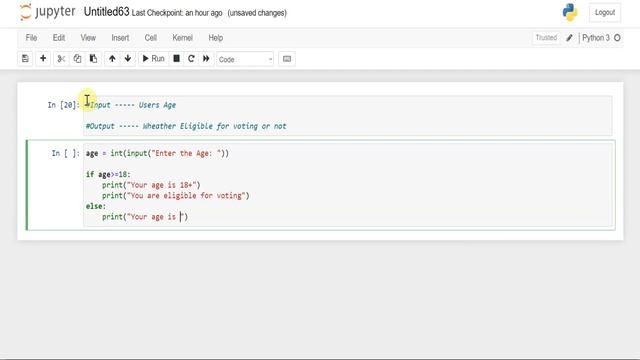Click the pencil edit mode indicator
Viewport: 640px width, 360px height.
click(x=569, y=38)
